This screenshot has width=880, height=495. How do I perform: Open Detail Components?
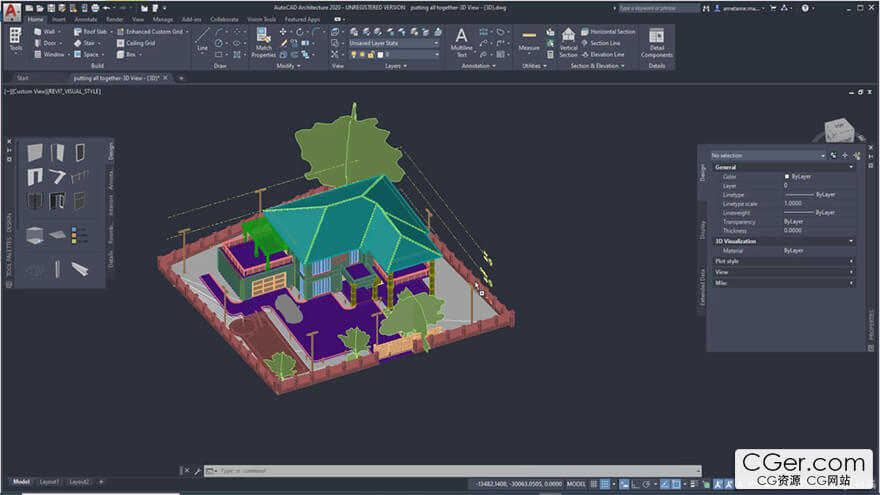pos(656,42)
